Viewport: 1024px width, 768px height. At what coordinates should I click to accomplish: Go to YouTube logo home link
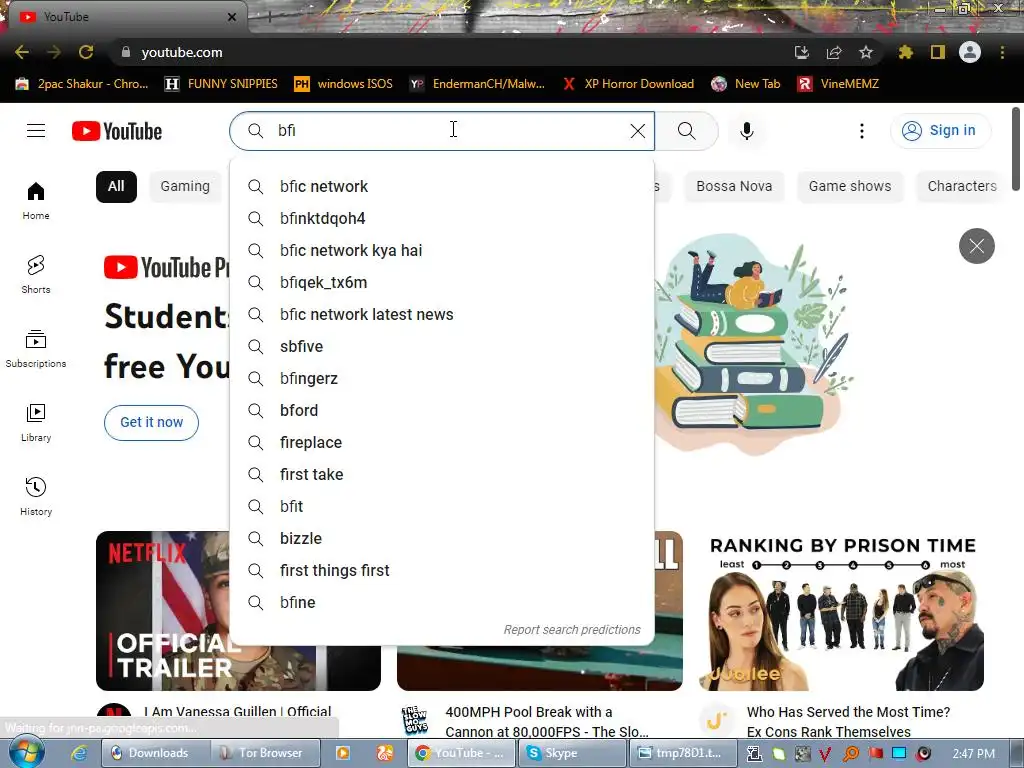[x=117, y=131]
